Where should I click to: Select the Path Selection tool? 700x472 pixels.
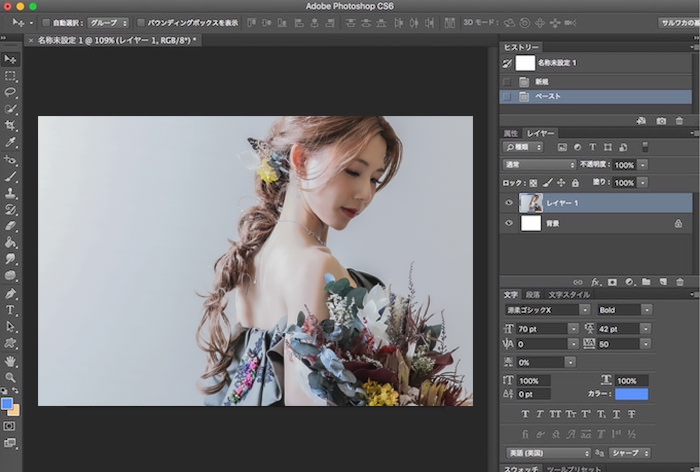tap(10, 326)
